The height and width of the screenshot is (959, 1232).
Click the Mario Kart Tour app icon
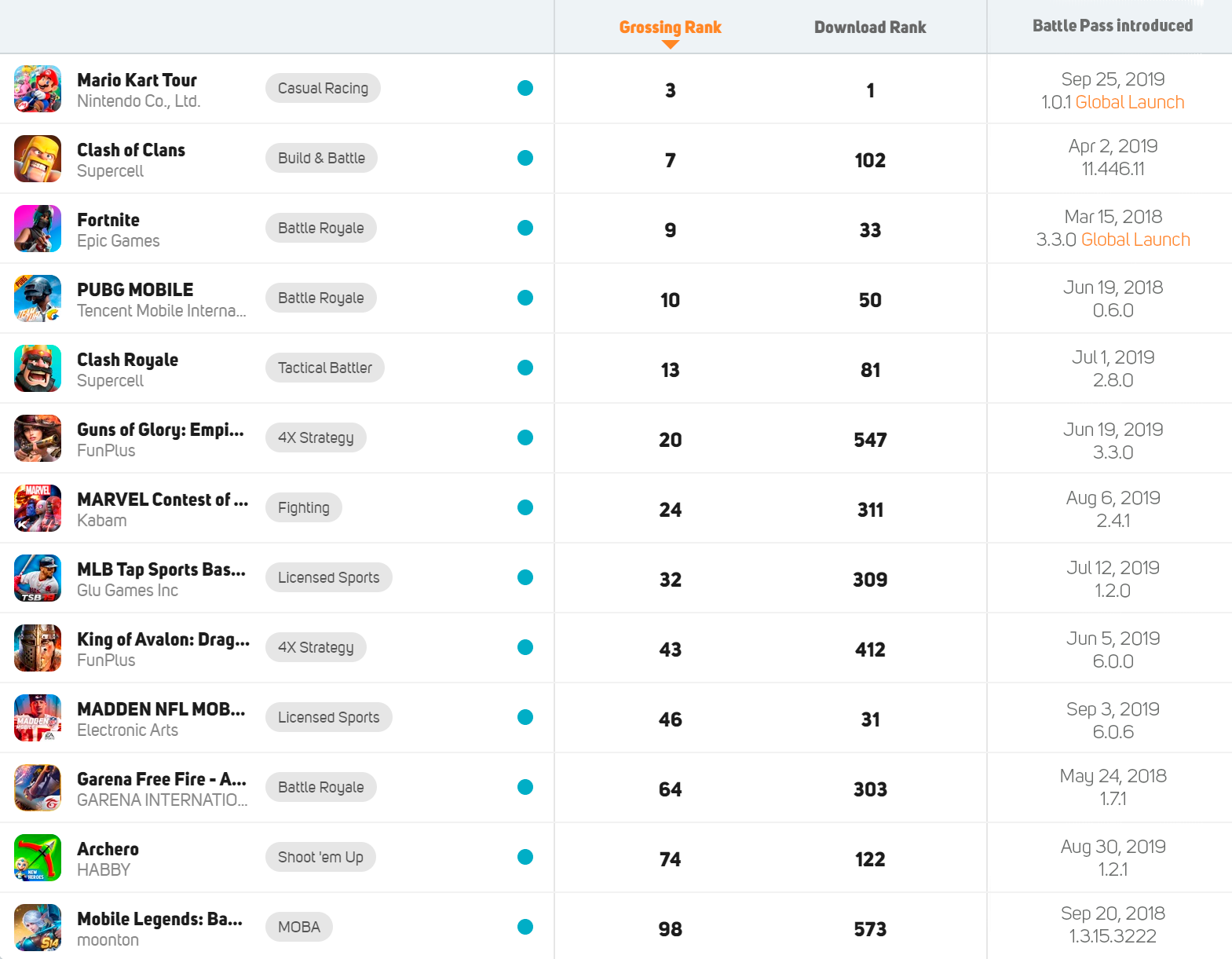38,89
